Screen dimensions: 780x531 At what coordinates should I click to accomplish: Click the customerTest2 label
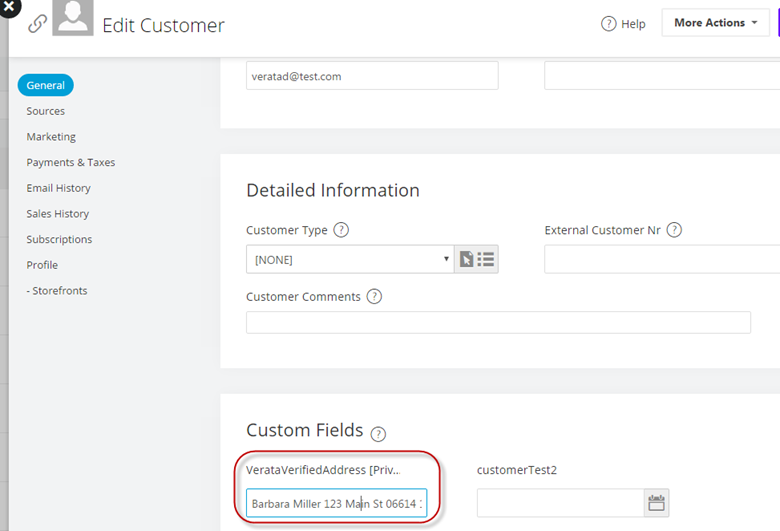(517, 470)
